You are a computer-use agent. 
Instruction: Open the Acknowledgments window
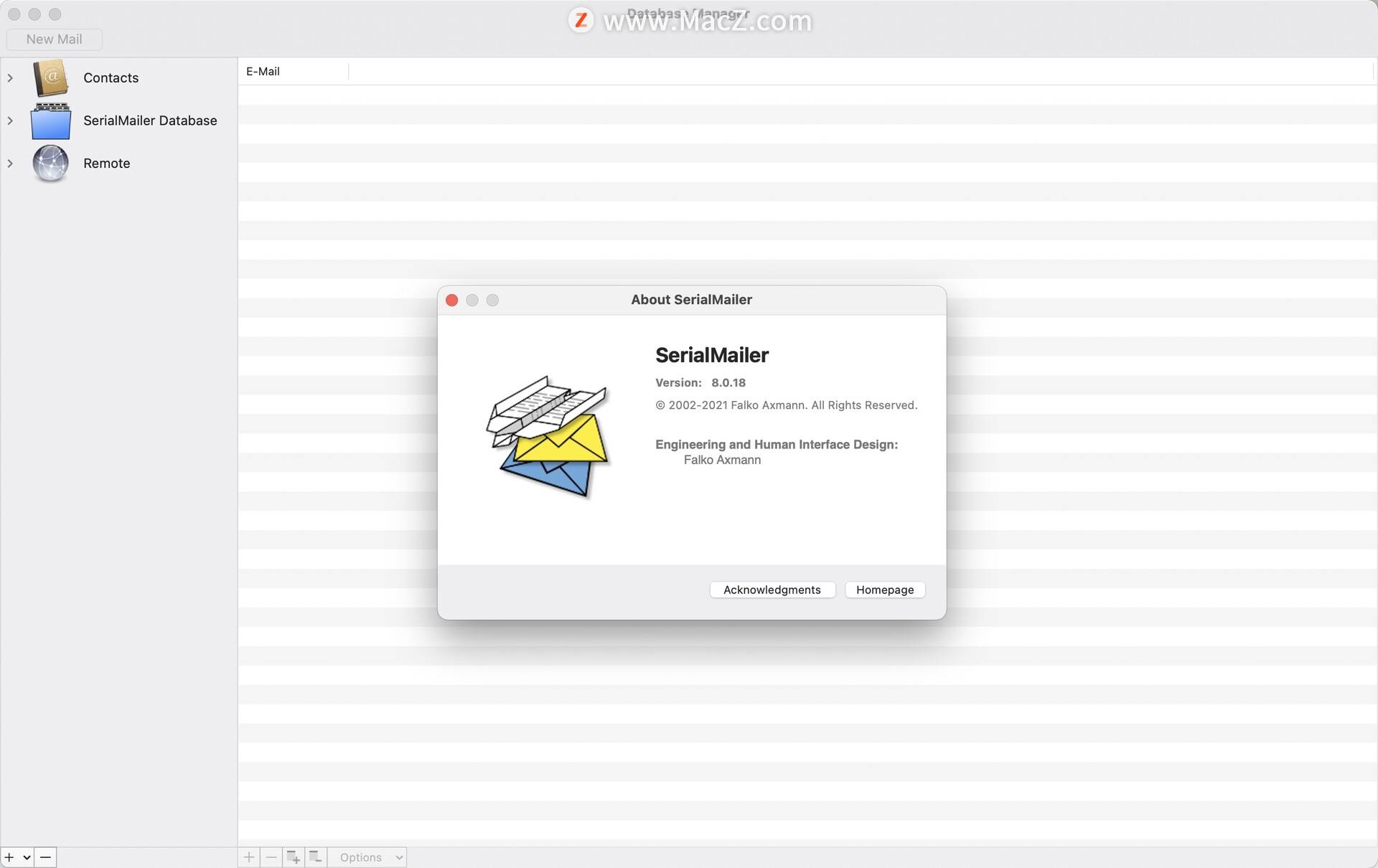coord(772,590)
